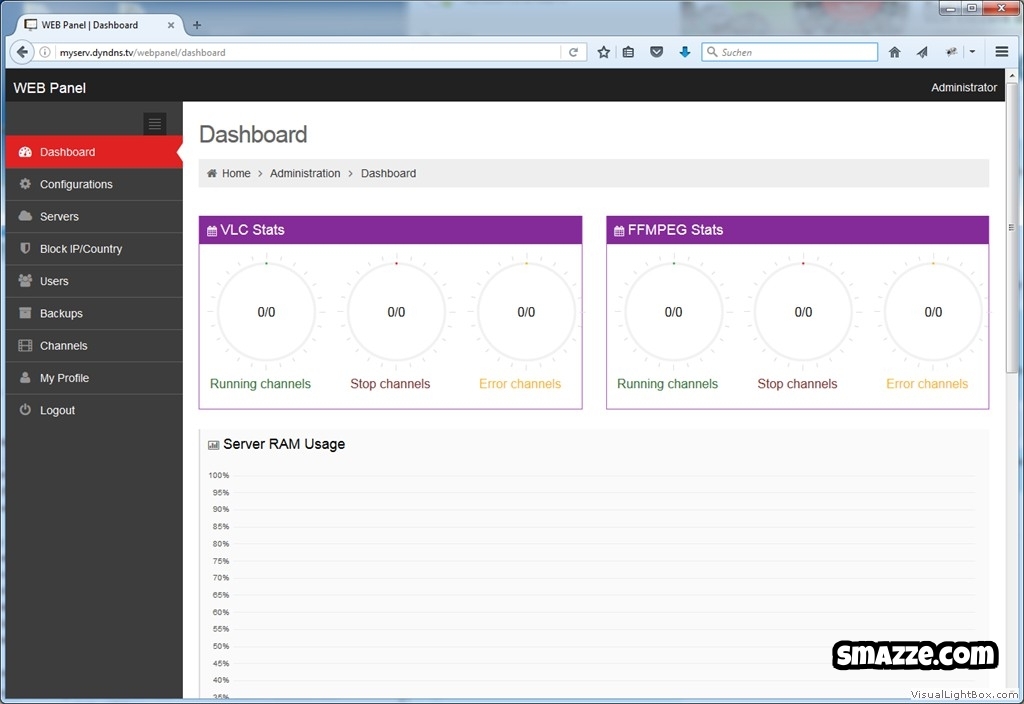Viewport: 1024px width, 704px height.
Task: Click the Channels film strip icon
Action: click(x=25, y=345)
